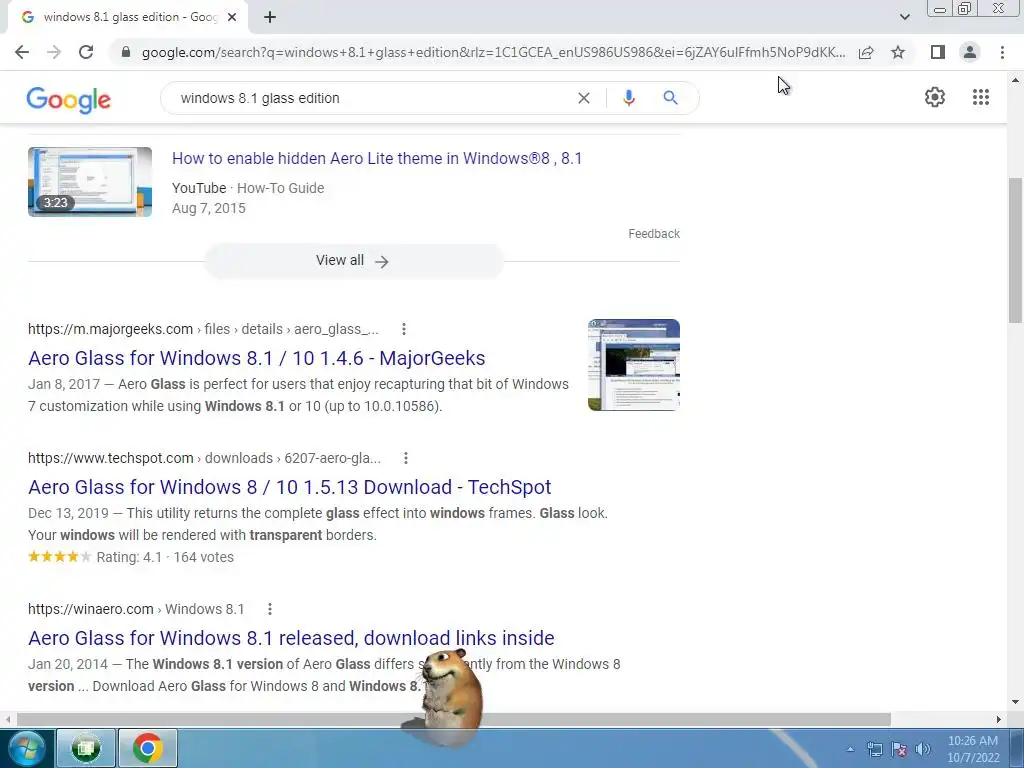Start voice search microphone
Image resolution: width=1024 pixels, height=768 pixels.
(628, 98)
